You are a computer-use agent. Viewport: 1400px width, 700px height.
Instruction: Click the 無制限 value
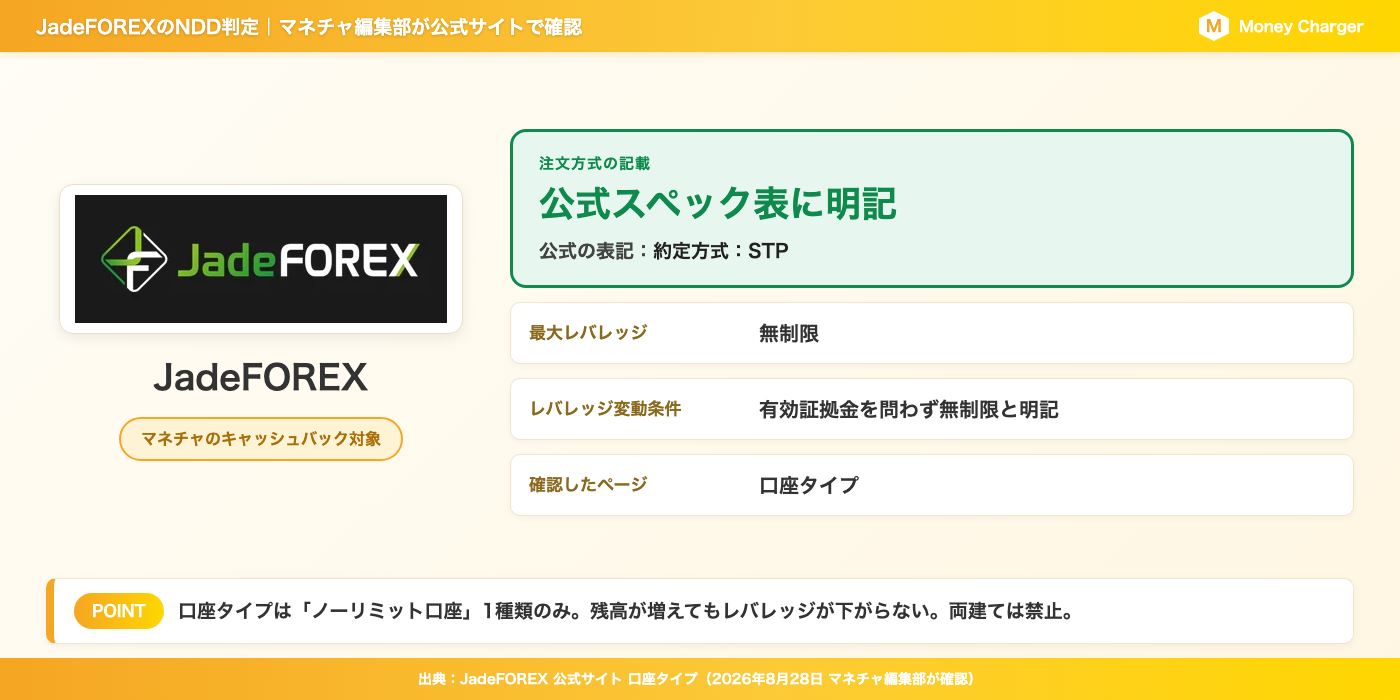click(x=789, y=334)
